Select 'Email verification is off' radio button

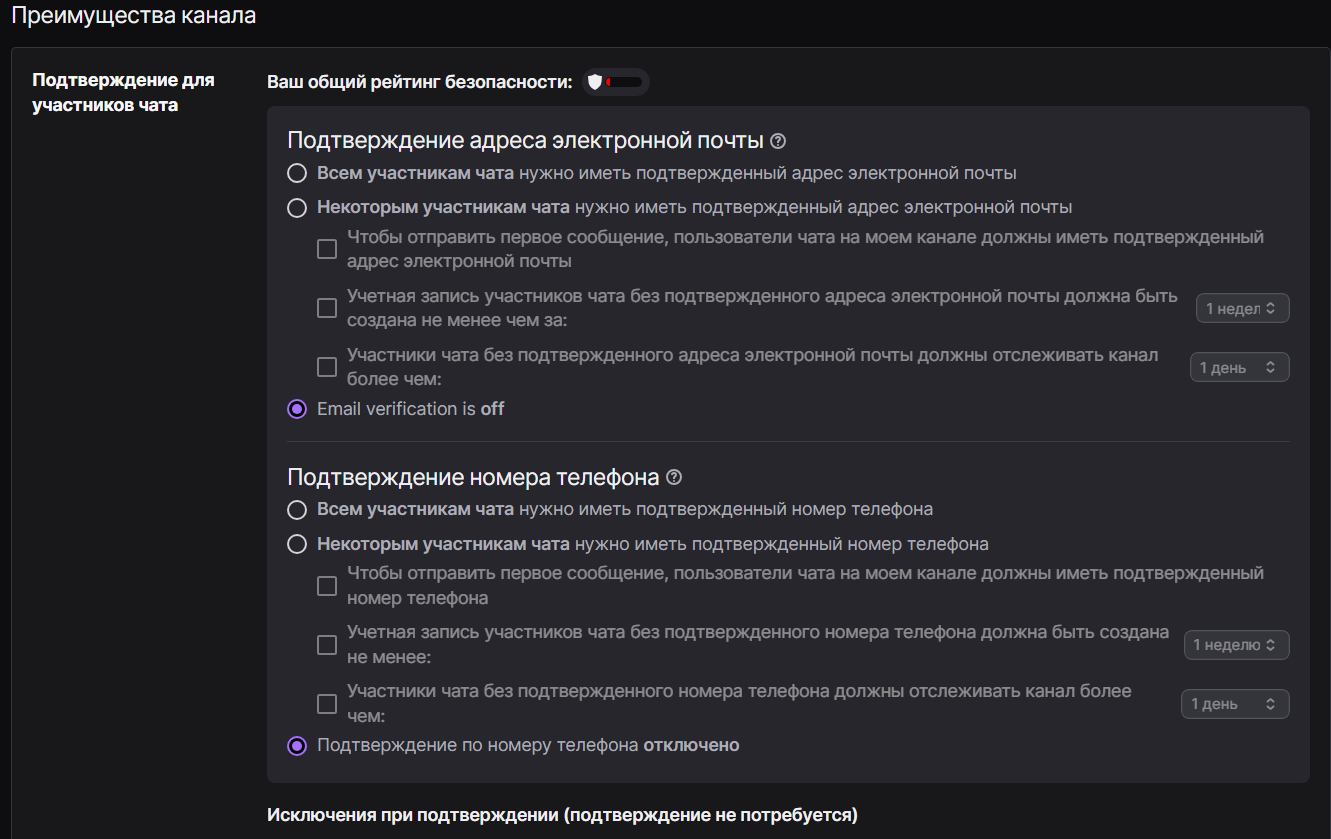pyautogui.click(x=297, y=409)
